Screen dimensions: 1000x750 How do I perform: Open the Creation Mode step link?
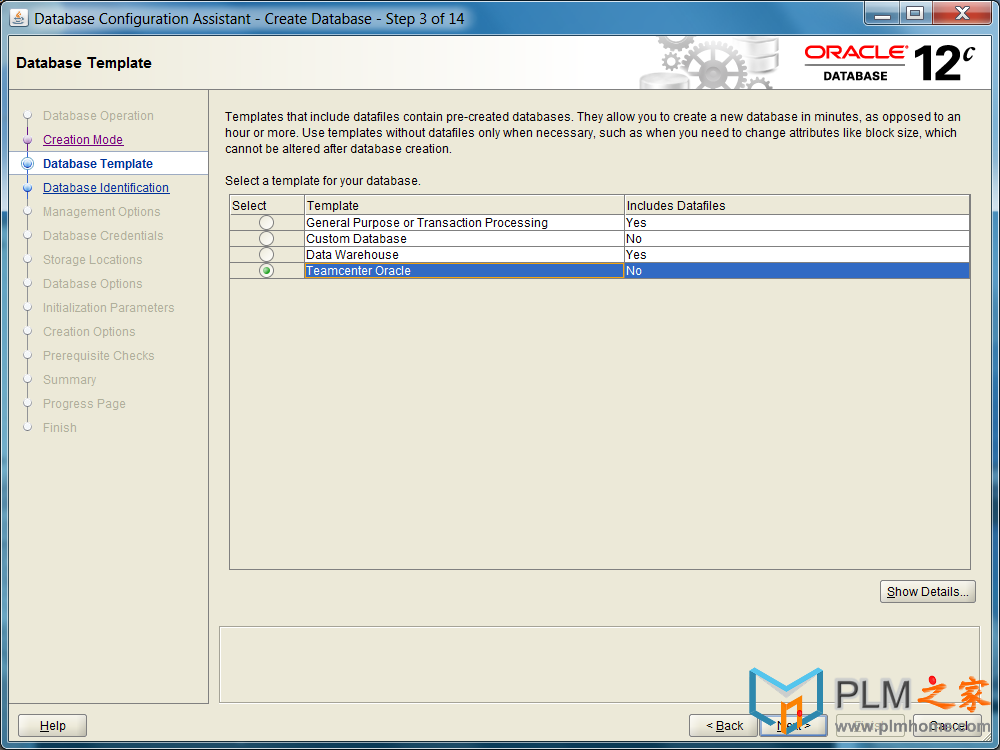[x=83, y=140]
